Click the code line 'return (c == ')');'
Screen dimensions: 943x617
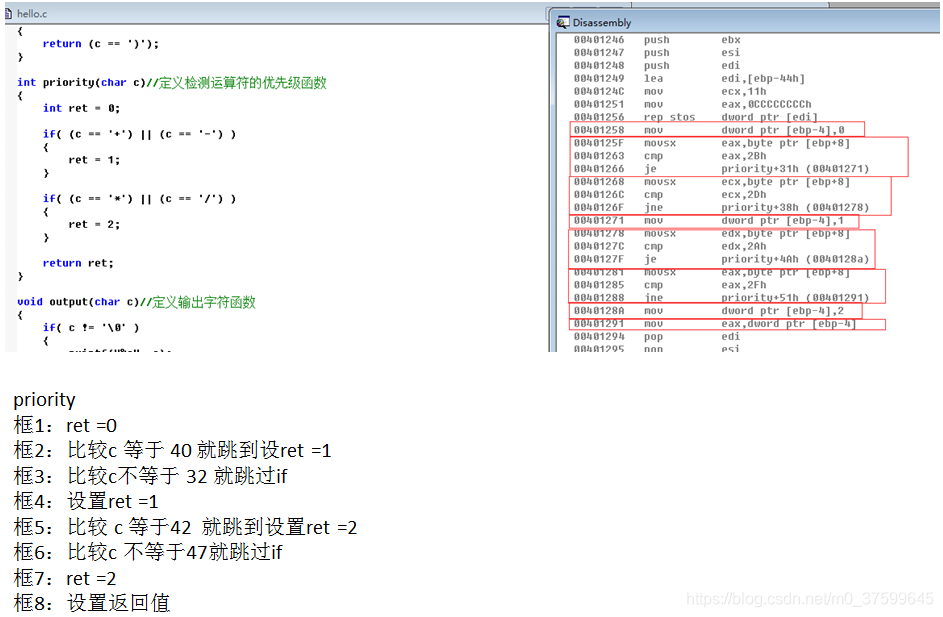pos(100,44)
